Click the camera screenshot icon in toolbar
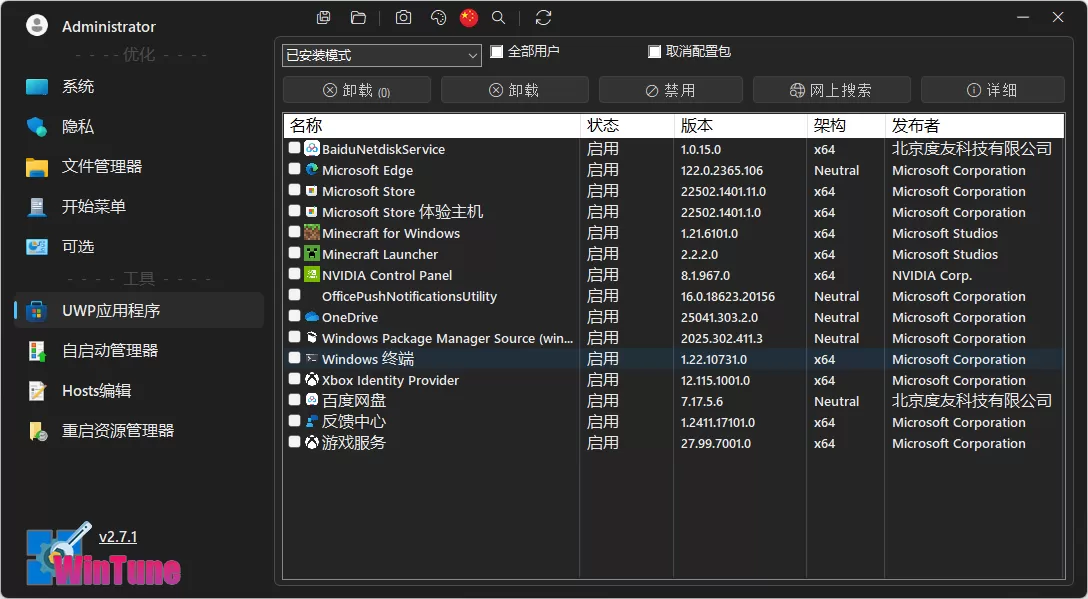The image size is (1088, 599). click(x=404, y=17)
